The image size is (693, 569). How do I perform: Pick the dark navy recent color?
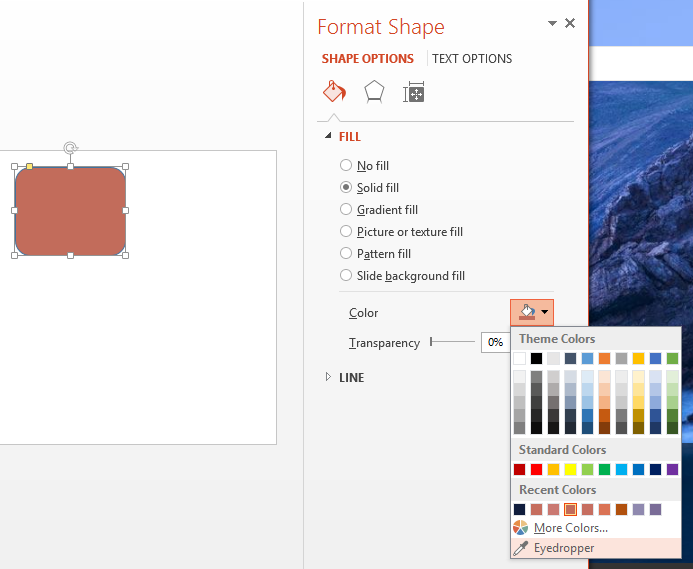[520, 509]
